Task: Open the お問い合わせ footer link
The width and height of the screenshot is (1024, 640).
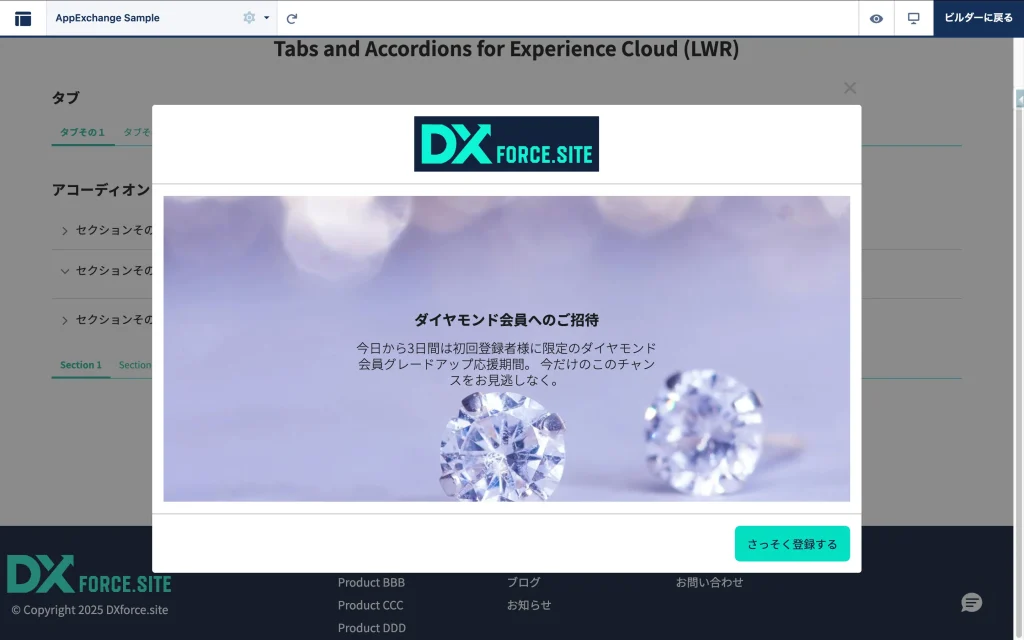Action: point(709,582)
